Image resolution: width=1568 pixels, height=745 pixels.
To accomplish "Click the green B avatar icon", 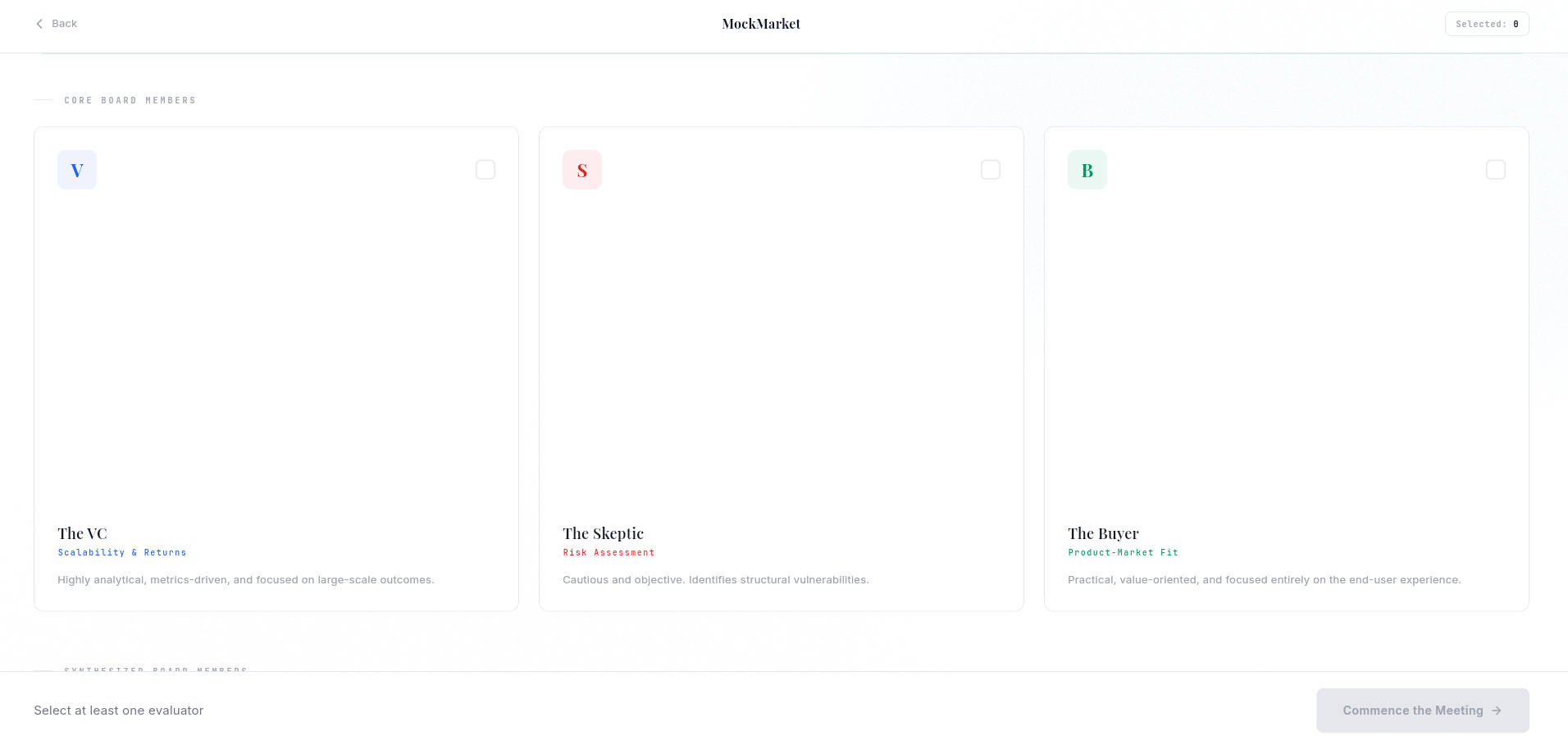I will click(1087, 170).
